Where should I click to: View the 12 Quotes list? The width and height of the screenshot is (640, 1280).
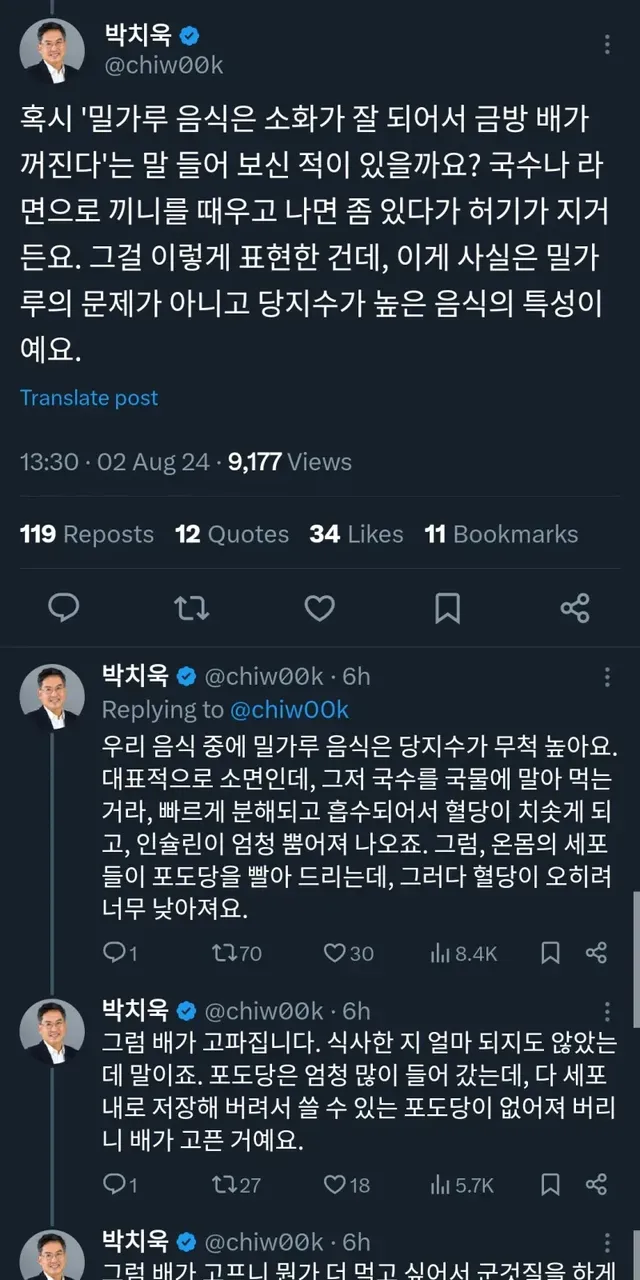point(231,534)
